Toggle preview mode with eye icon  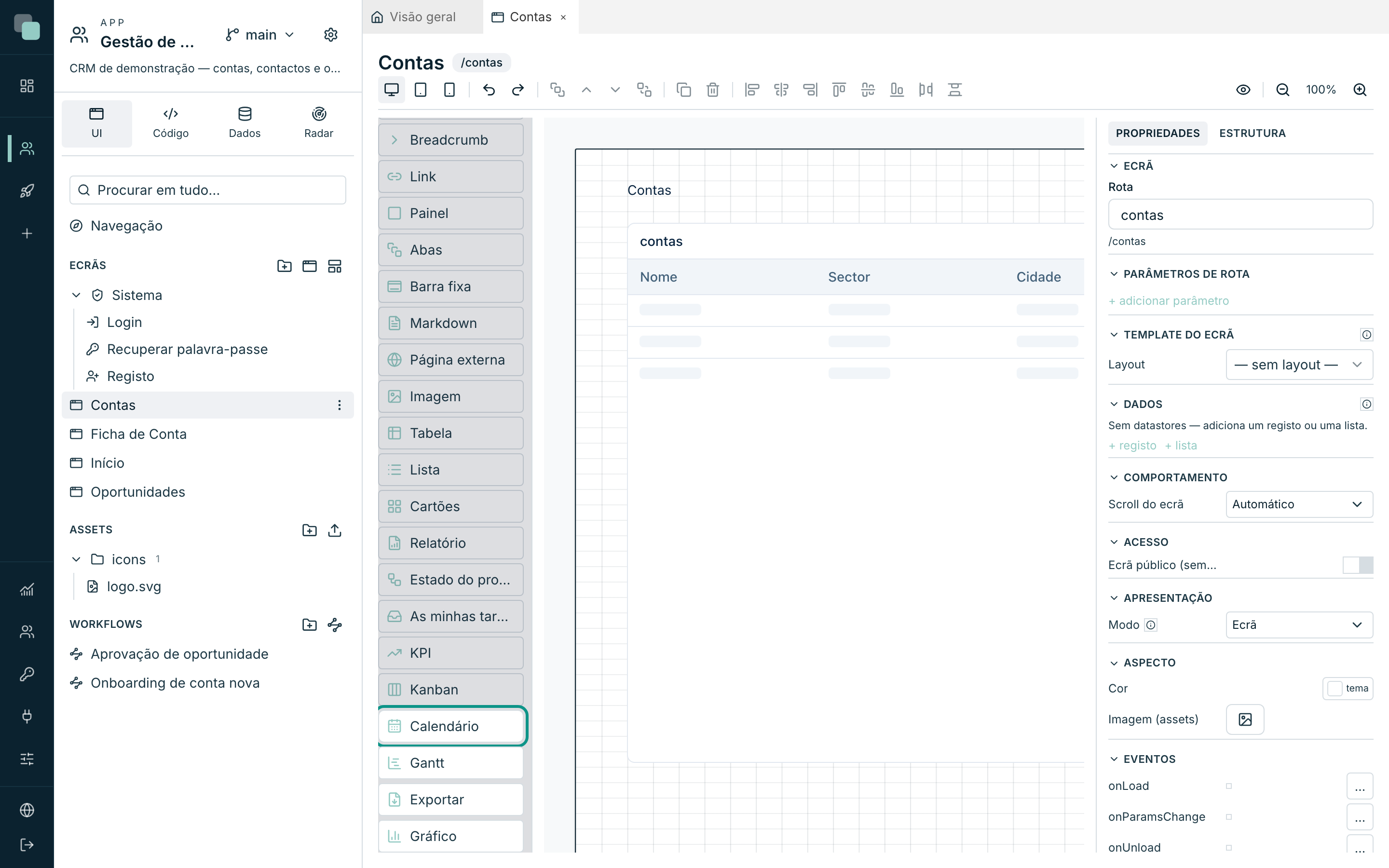[1243, 90]
